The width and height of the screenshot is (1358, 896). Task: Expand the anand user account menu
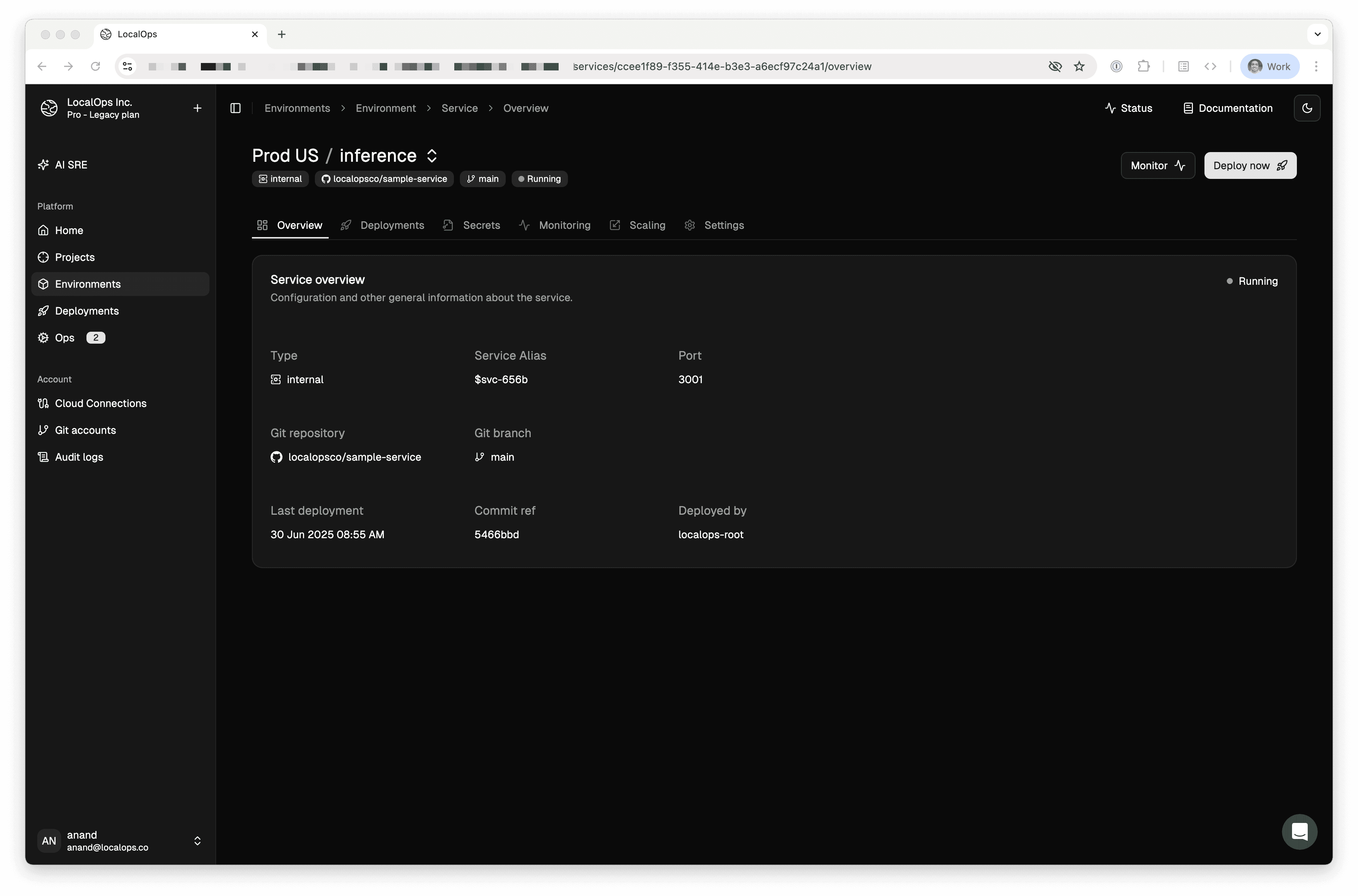click(x=197, y=840)
